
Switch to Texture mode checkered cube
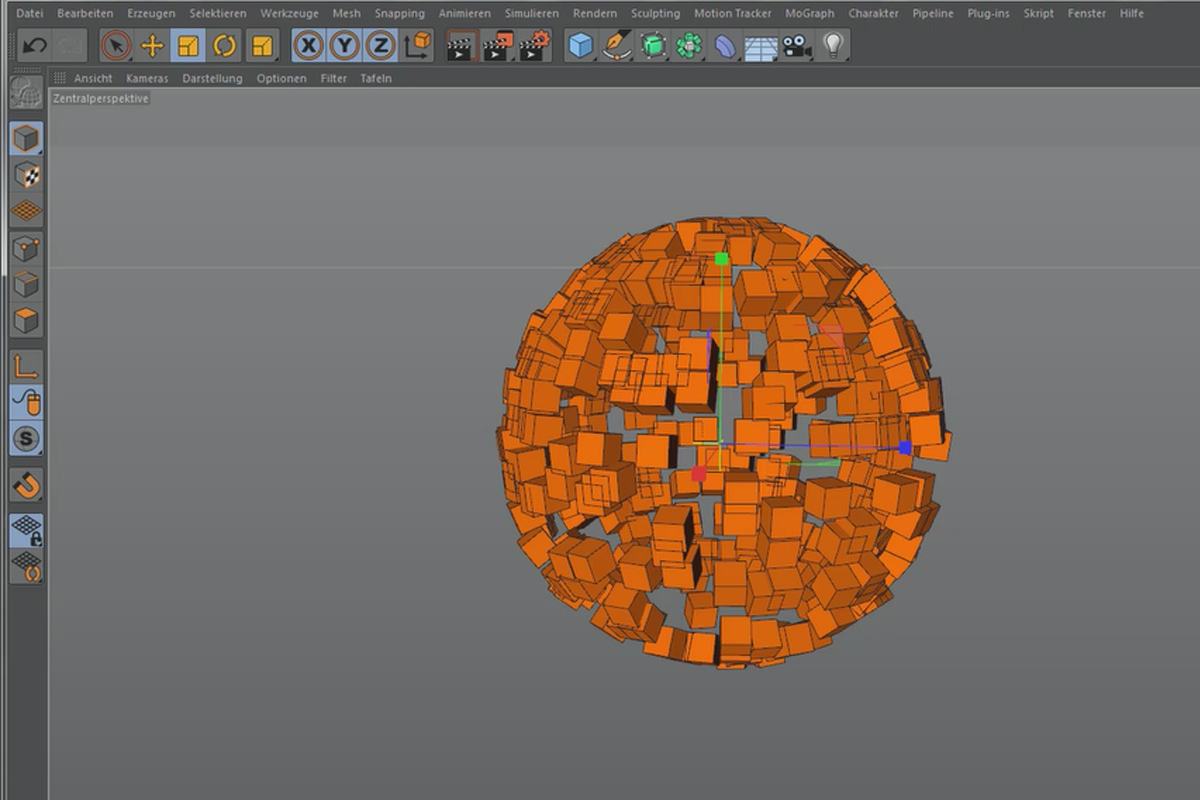pos(26,175)
